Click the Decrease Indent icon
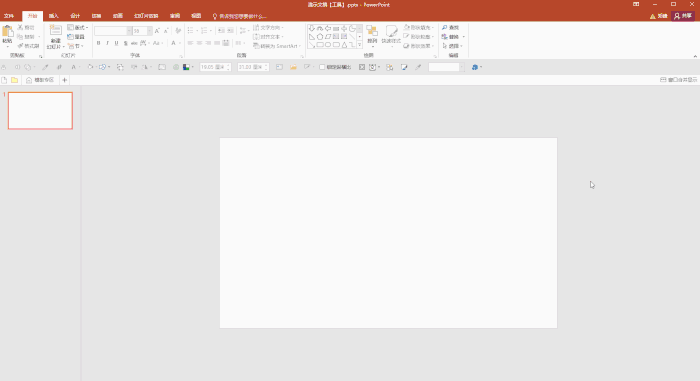 click(x=221, y=30)
